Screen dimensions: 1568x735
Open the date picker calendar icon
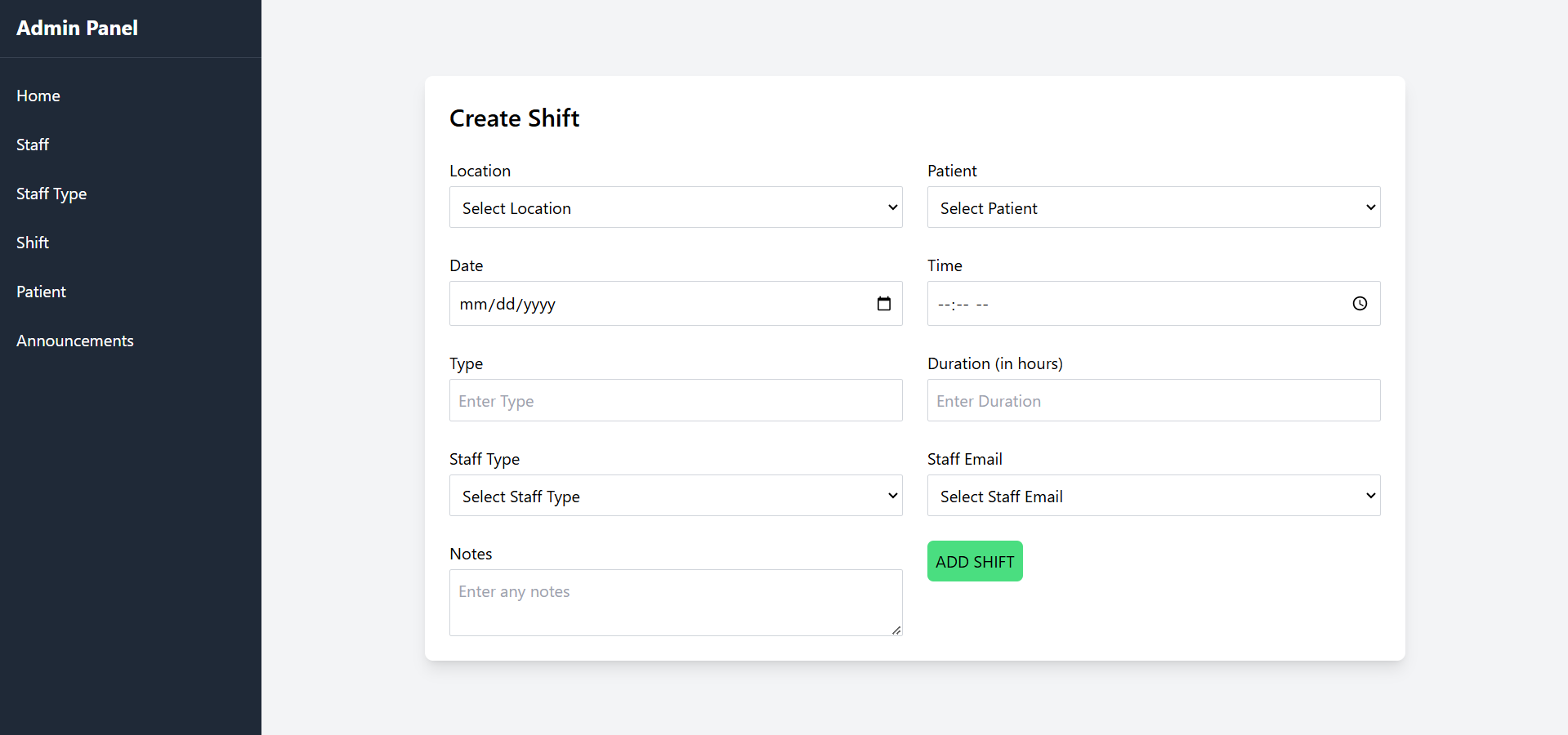(883, 304)
